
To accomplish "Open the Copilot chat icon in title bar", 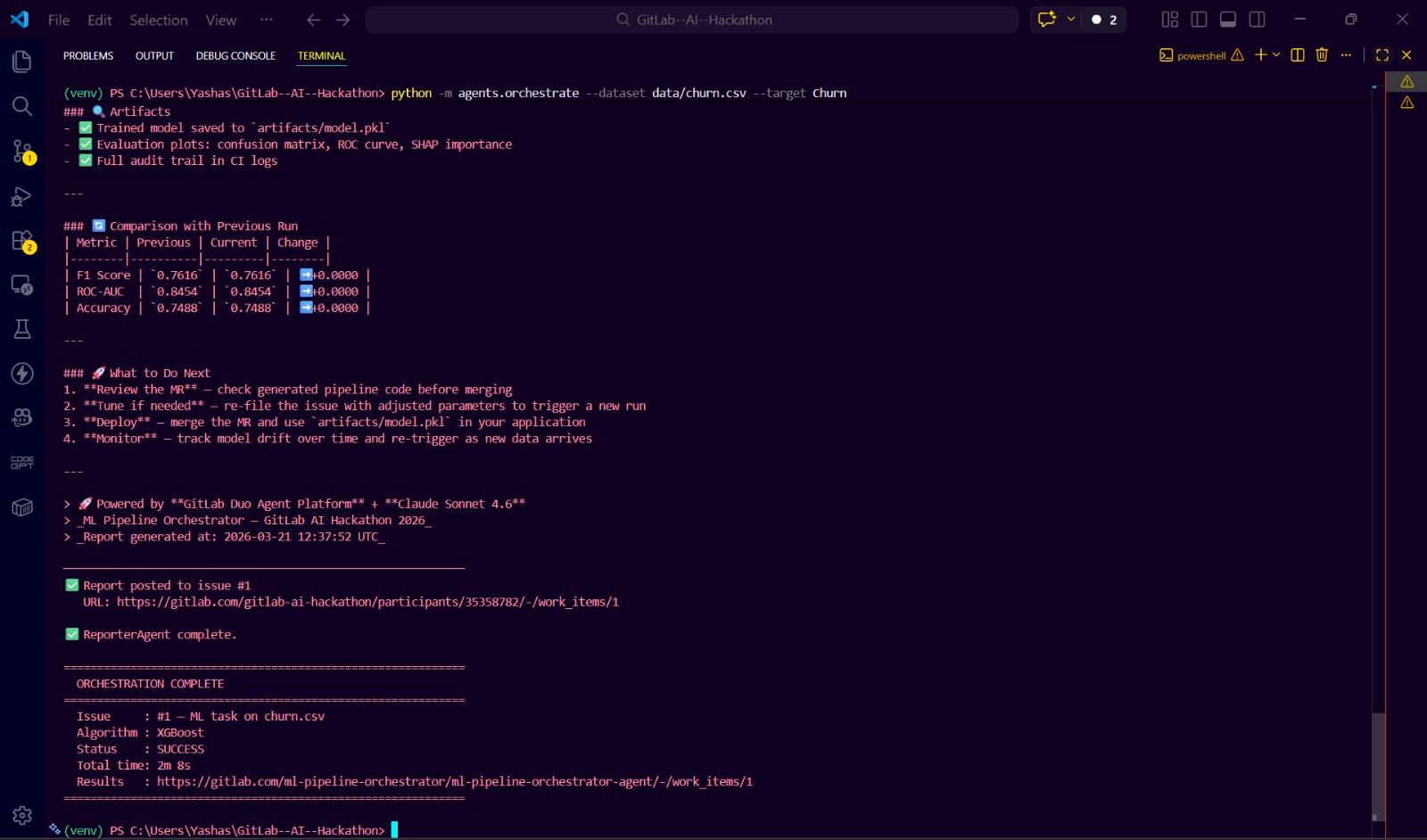I will click(x=1047, y=20).
